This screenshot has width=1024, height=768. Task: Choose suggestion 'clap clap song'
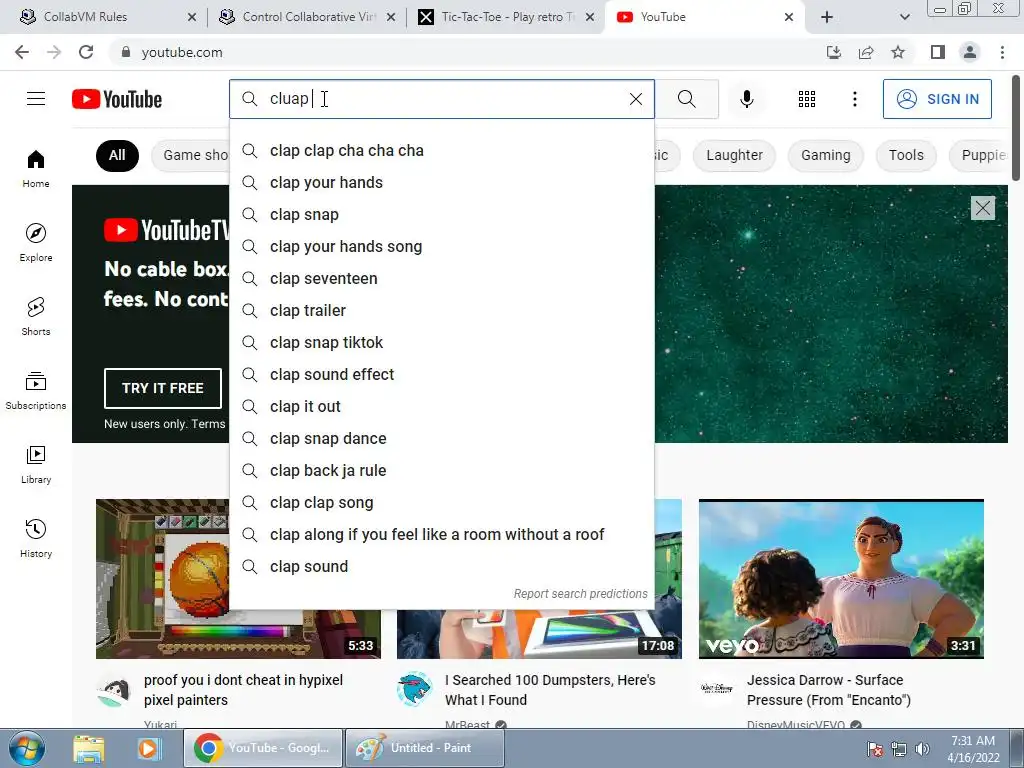pyautogui.click(x=441, y=502)
